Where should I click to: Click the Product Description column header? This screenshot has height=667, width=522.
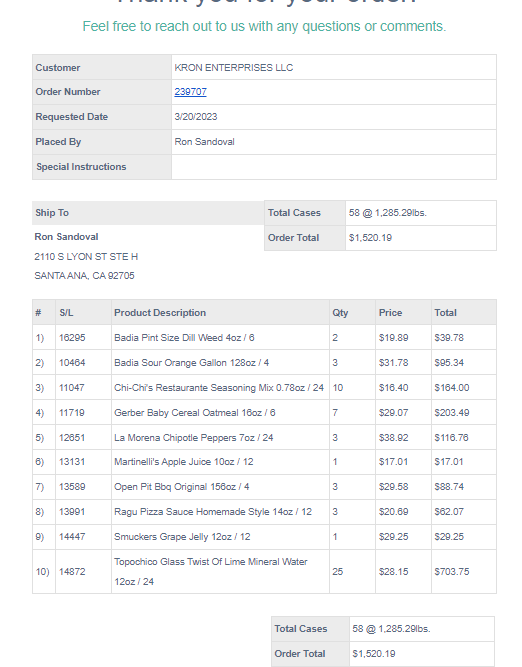click(x=160, y=313)
